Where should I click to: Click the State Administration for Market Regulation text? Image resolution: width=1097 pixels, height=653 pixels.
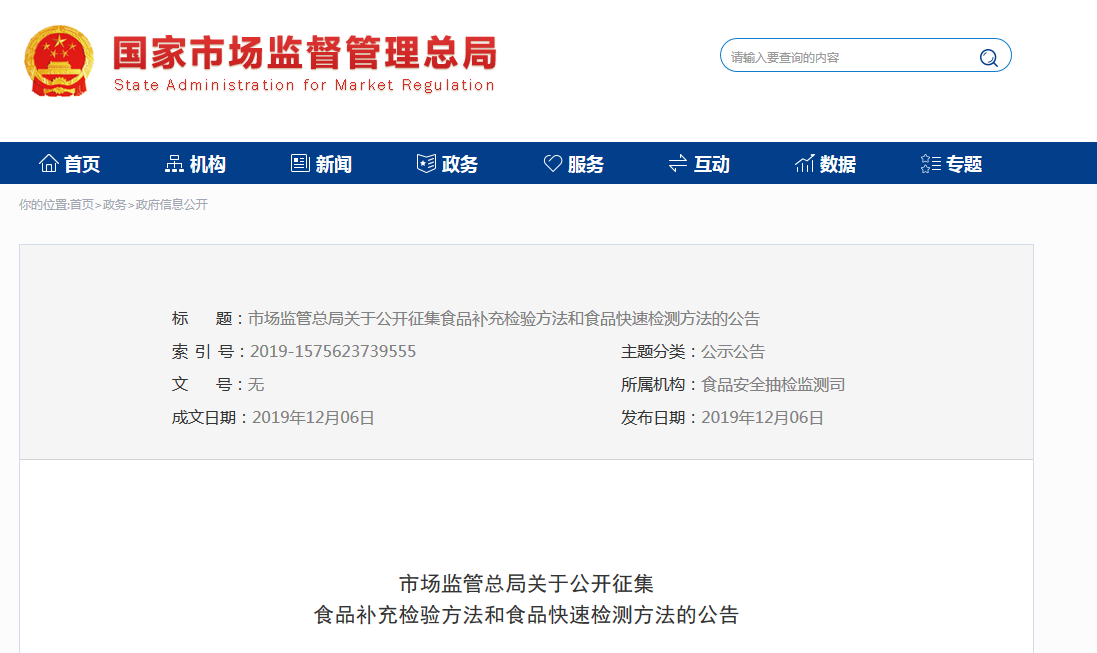point(304,85)
